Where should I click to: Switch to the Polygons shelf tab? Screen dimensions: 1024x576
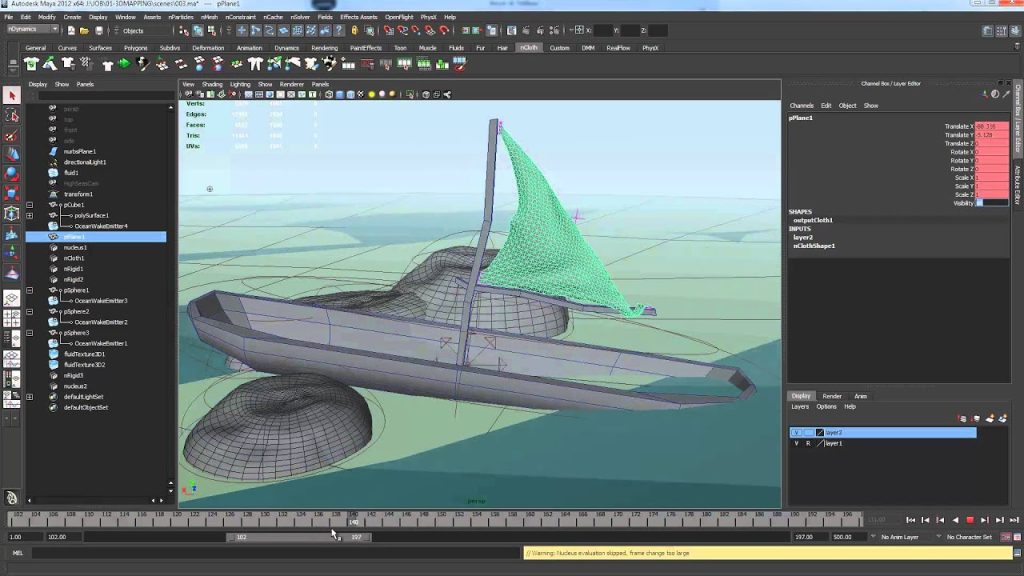point(136,48)
